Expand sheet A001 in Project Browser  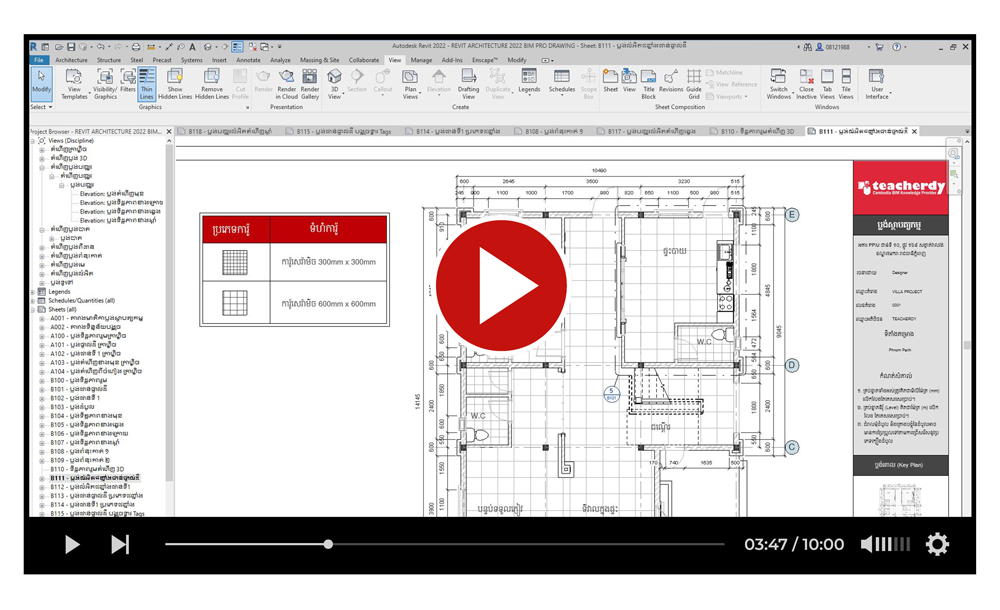click(43, 318)
